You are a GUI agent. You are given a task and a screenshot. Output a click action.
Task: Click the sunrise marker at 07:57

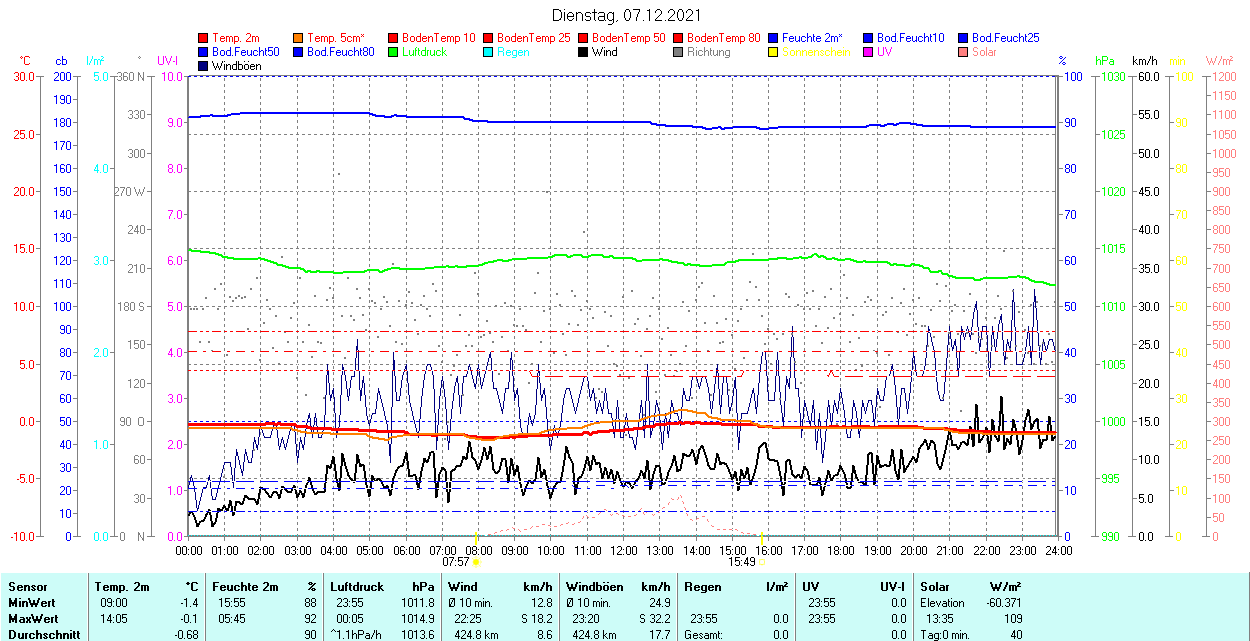point(476,562)
